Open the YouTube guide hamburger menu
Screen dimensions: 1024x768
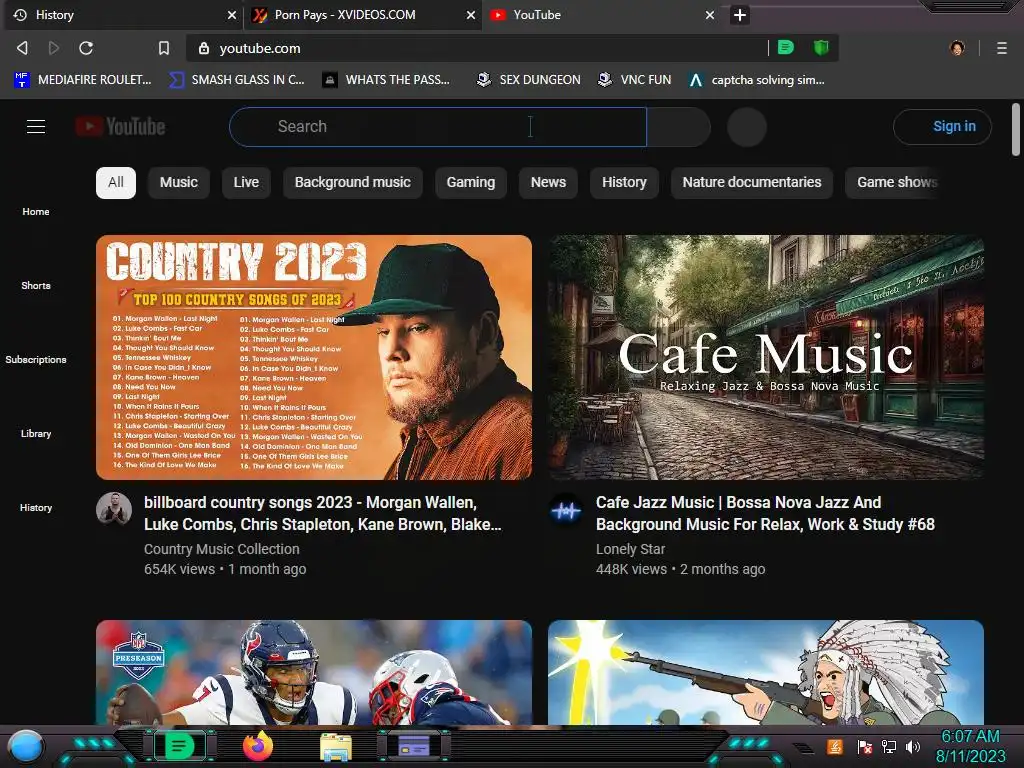click(36, 126)
